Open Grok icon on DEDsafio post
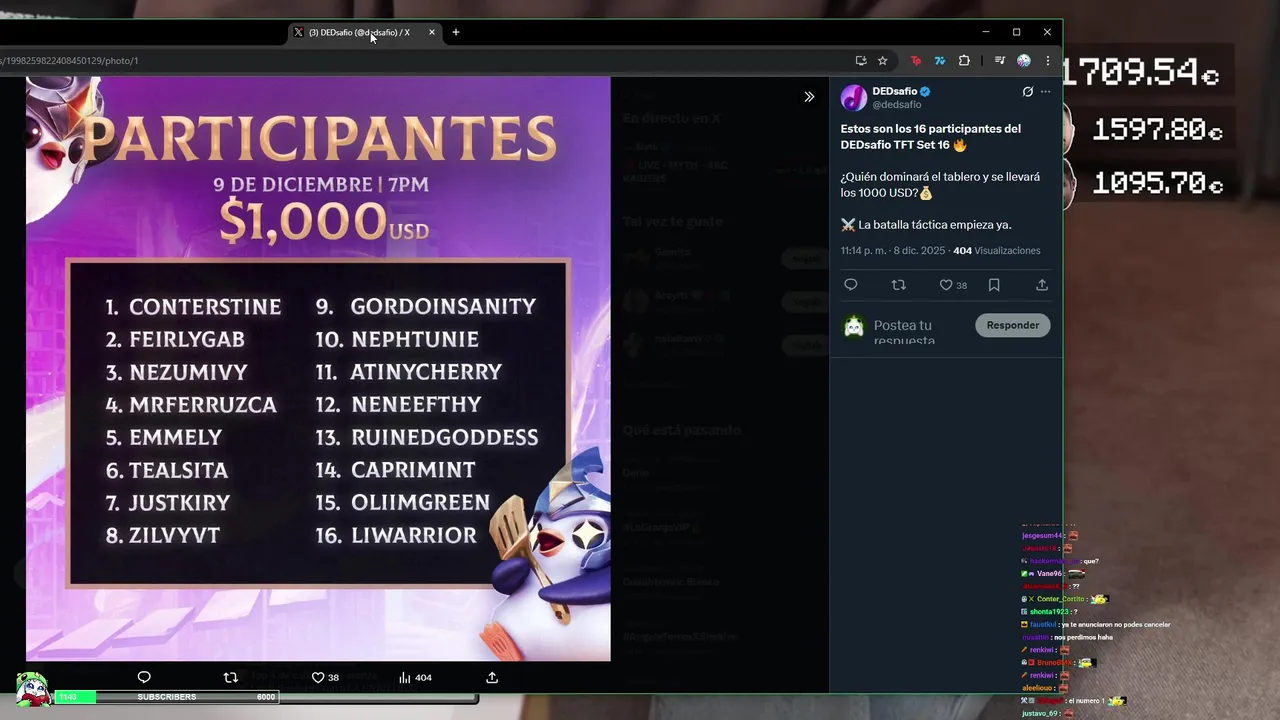The height and width of the screenshot is (720, 1280). 1027,91
